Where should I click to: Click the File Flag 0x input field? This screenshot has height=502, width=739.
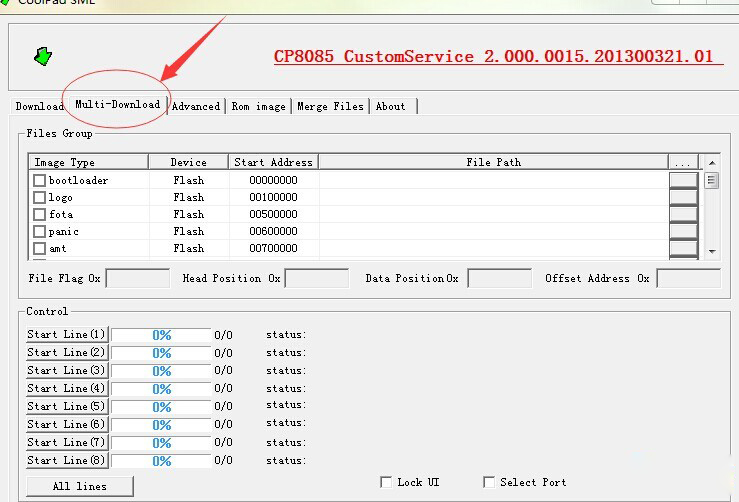coord(138,278)
